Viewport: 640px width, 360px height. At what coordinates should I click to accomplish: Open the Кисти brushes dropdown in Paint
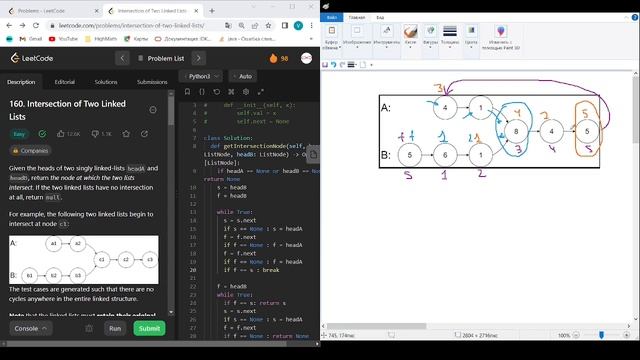point(410,36)
